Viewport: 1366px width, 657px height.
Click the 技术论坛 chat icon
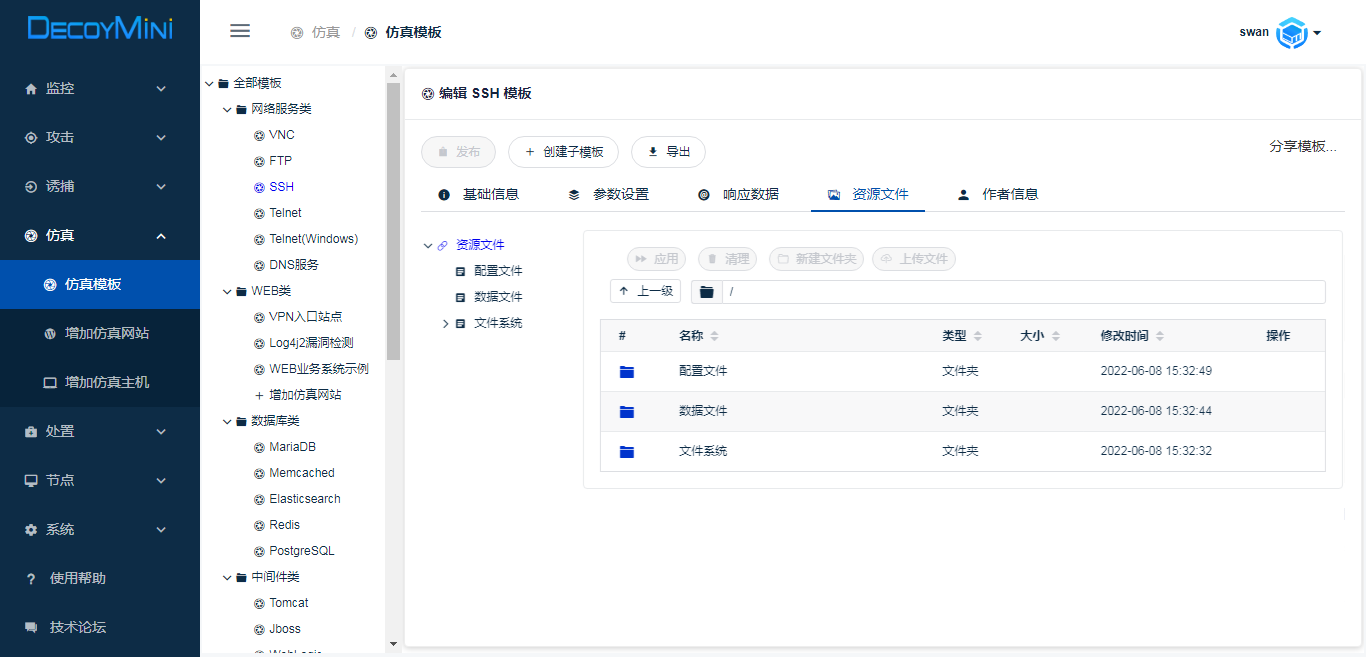pyautogui.click(x=31, y=628)
